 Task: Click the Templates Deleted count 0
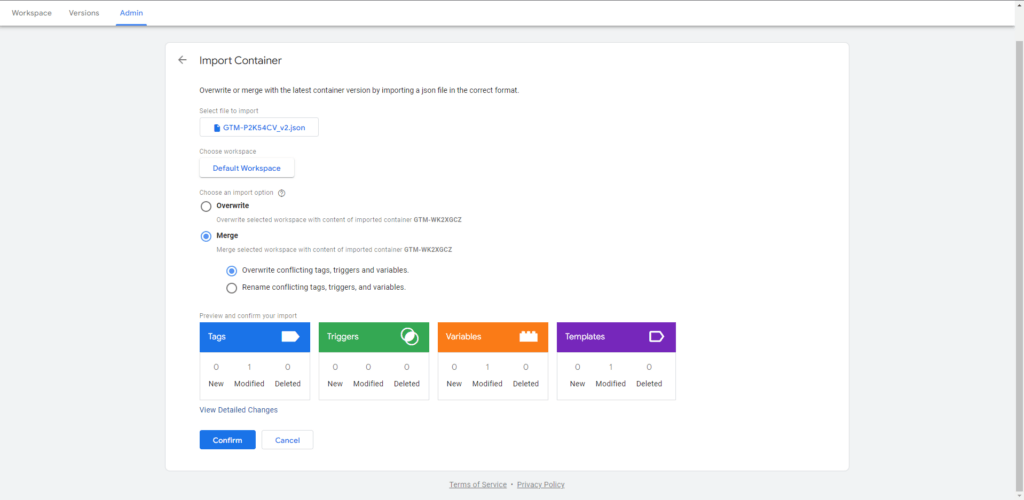coord(649,367)
